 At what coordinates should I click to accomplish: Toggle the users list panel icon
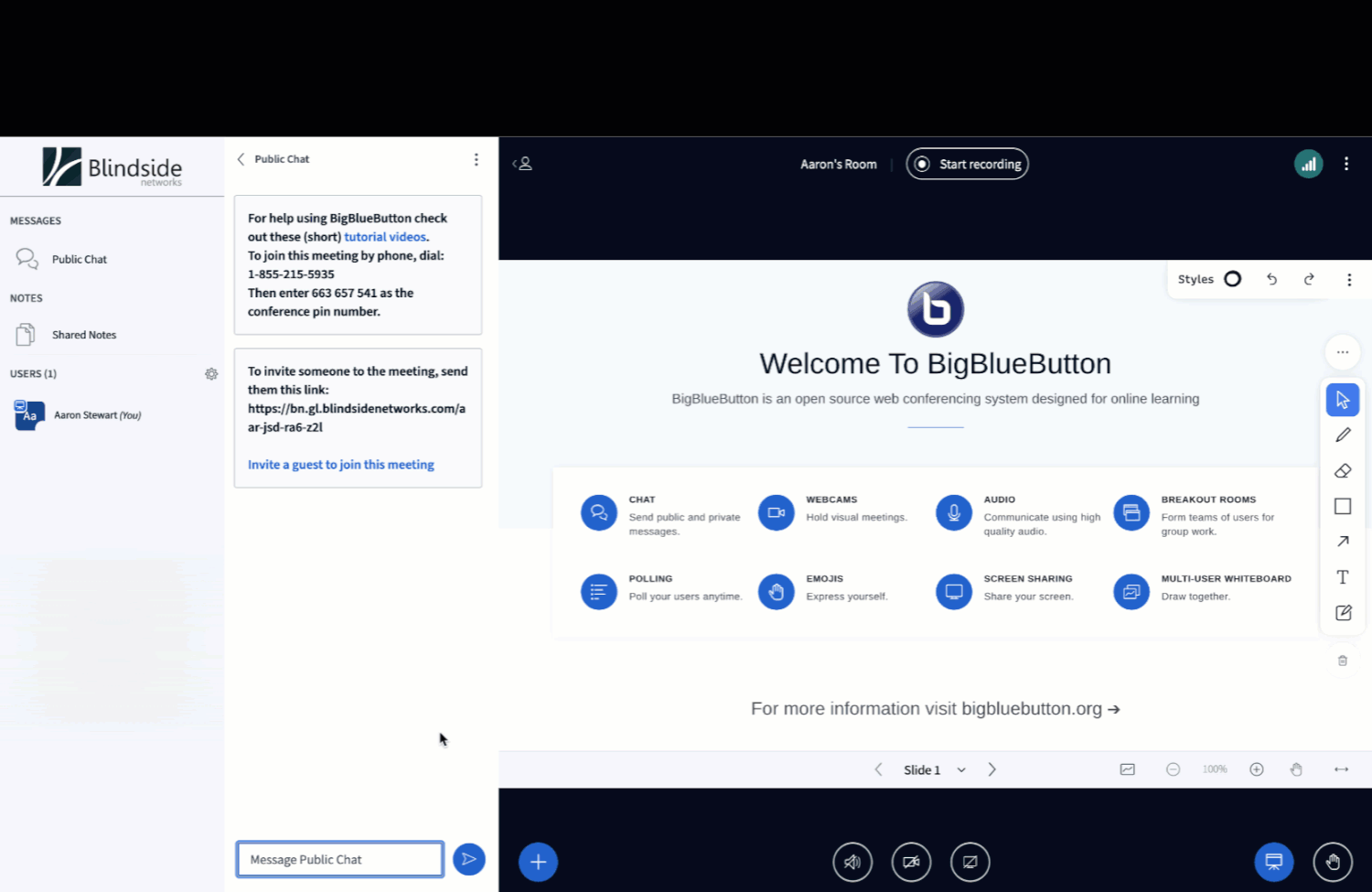pos(522,164)
